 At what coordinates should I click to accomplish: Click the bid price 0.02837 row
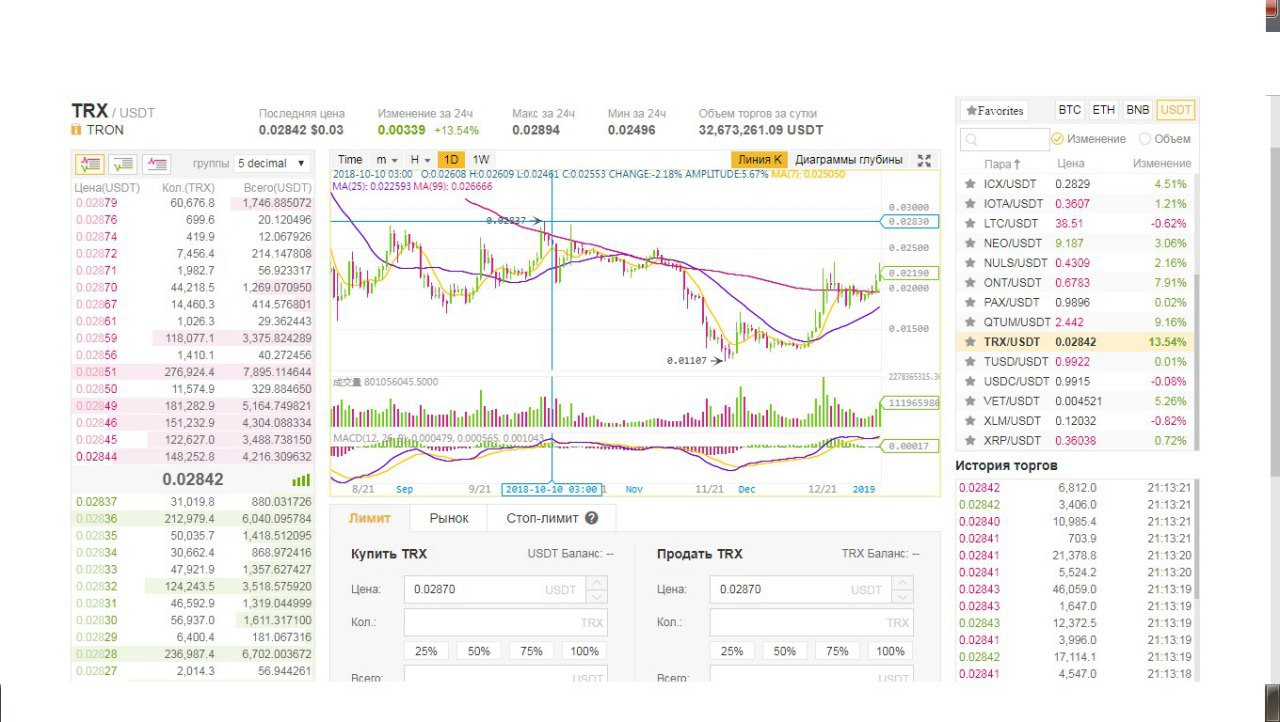[x=194, y=502]
